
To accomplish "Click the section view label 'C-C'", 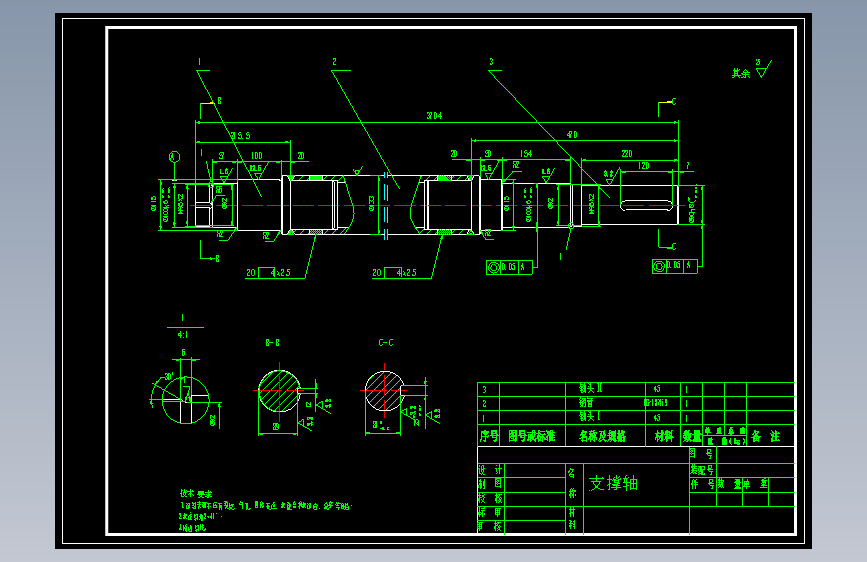I will (386, 343).
